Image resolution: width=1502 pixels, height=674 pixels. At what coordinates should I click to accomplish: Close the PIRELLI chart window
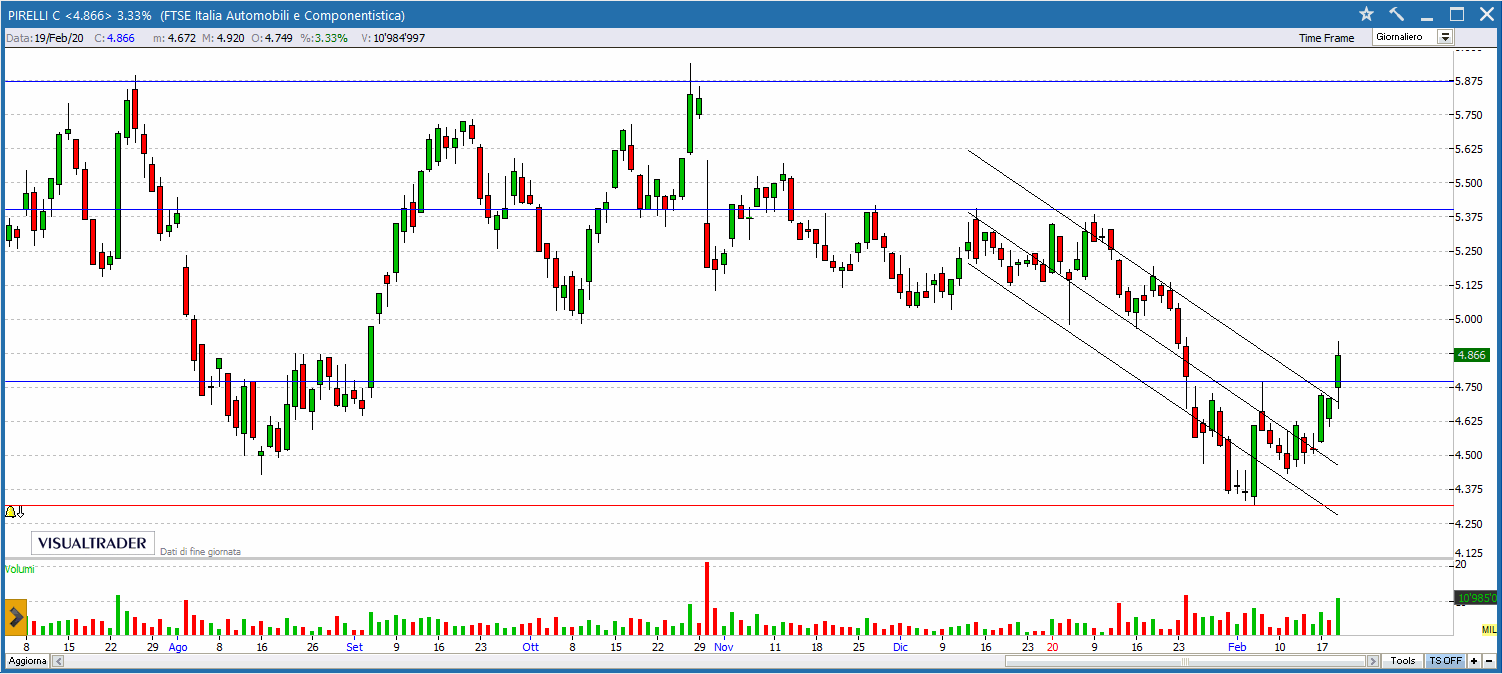(1485, 14)
